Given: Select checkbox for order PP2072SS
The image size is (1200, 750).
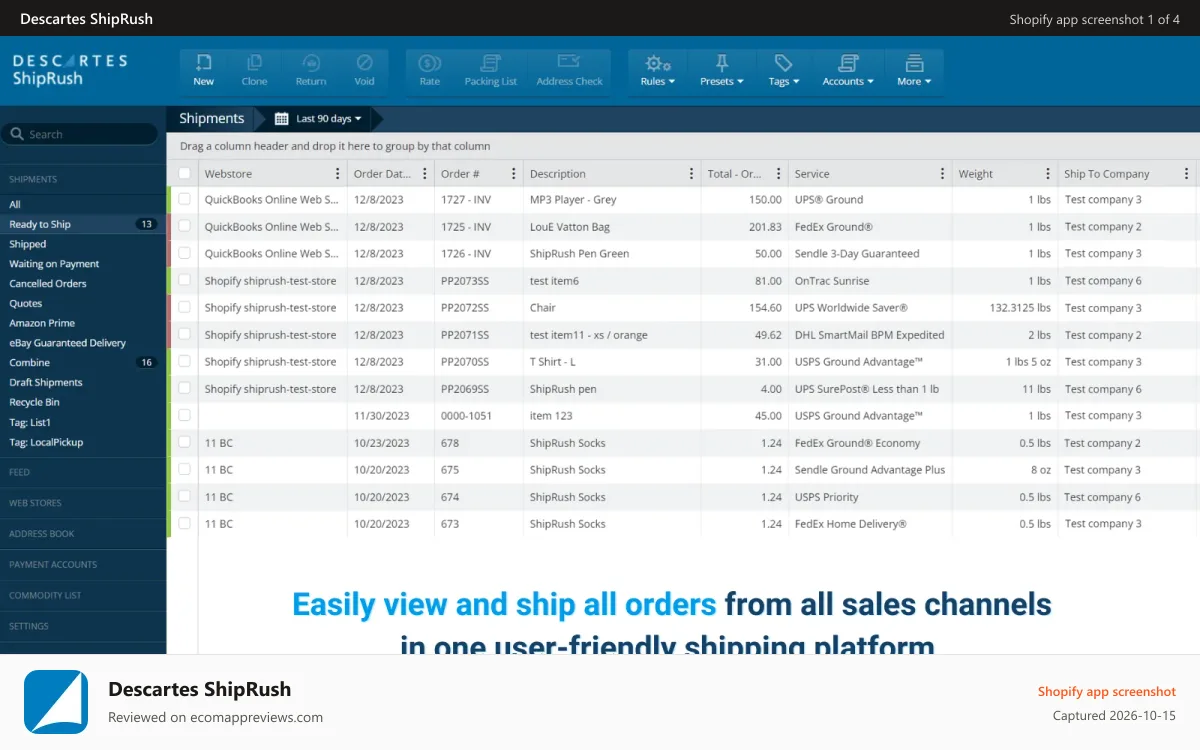Looking at the screenshot, I should point(184,307).
